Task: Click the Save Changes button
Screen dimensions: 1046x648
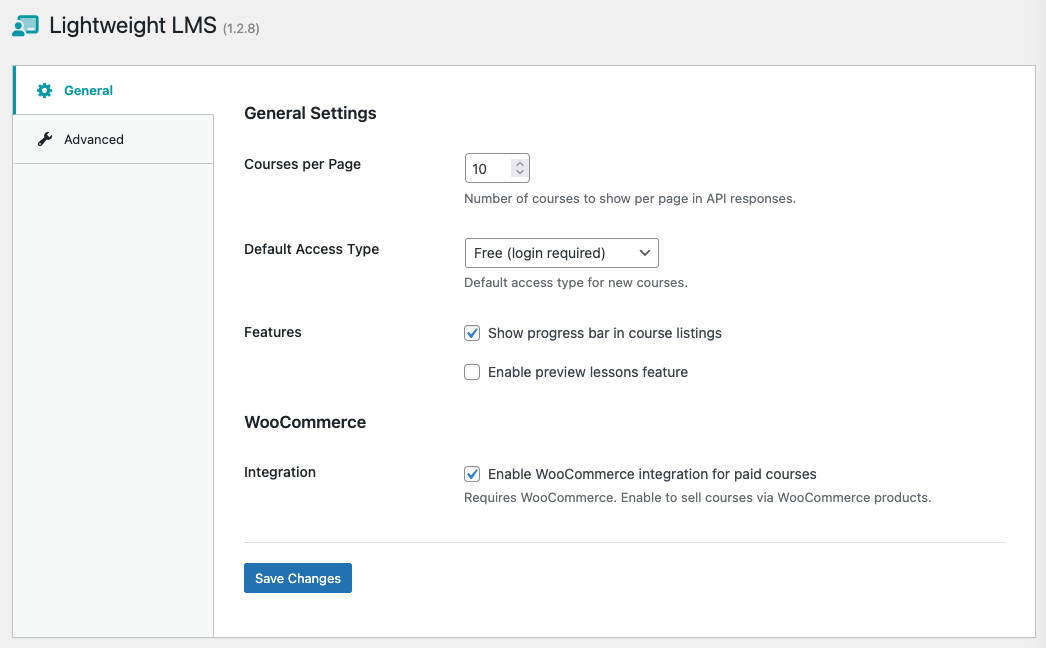Action: (x=297, y=578)
